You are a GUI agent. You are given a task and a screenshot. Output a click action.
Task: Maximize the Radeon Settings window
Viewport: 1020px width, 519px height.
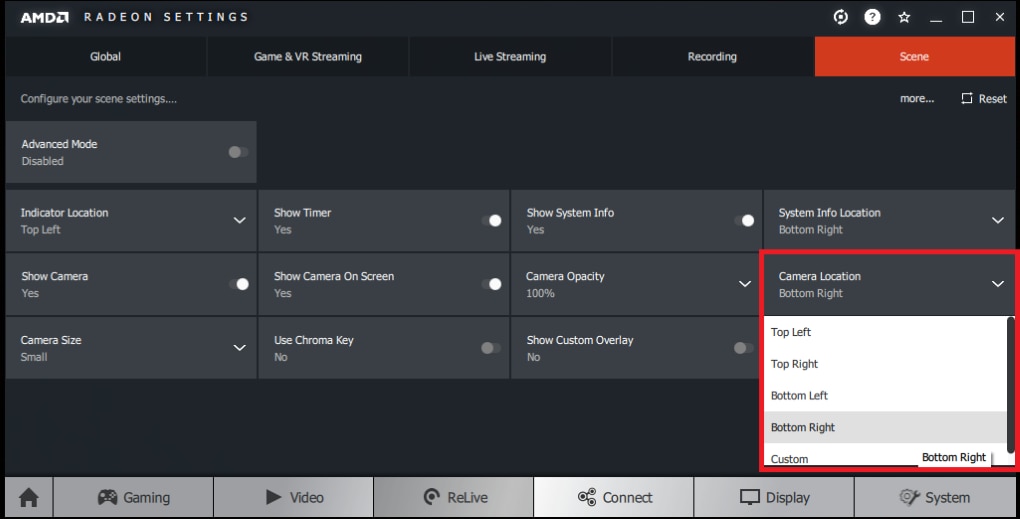[968, 17]
